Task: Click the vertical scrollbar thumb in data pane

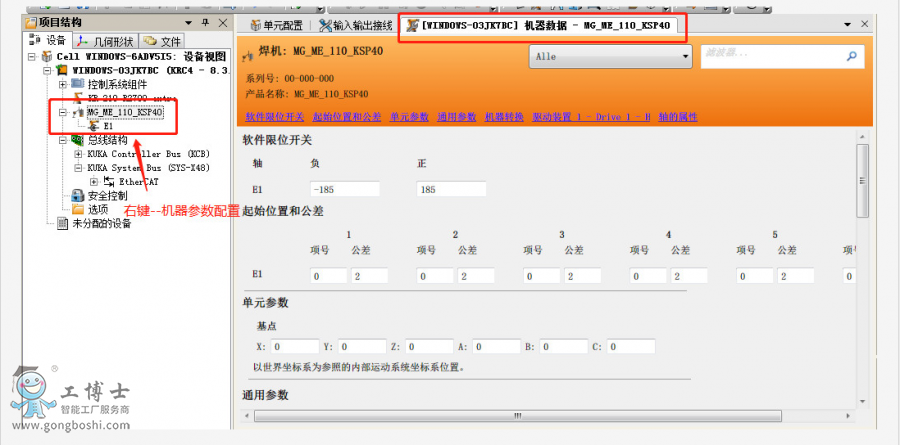Action: tap(862, 180)
